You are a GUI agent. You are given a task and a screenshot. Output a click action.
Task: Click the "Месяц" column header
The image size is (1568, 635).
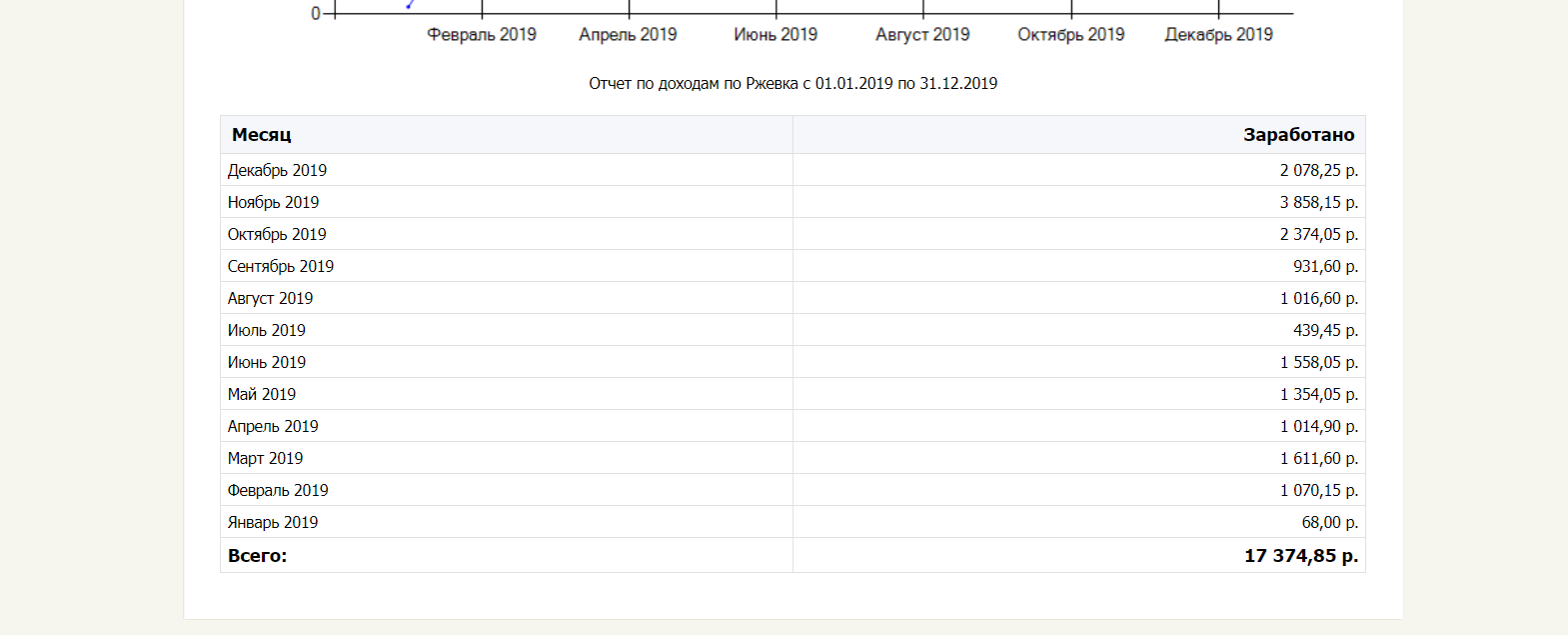click(262, 135)
